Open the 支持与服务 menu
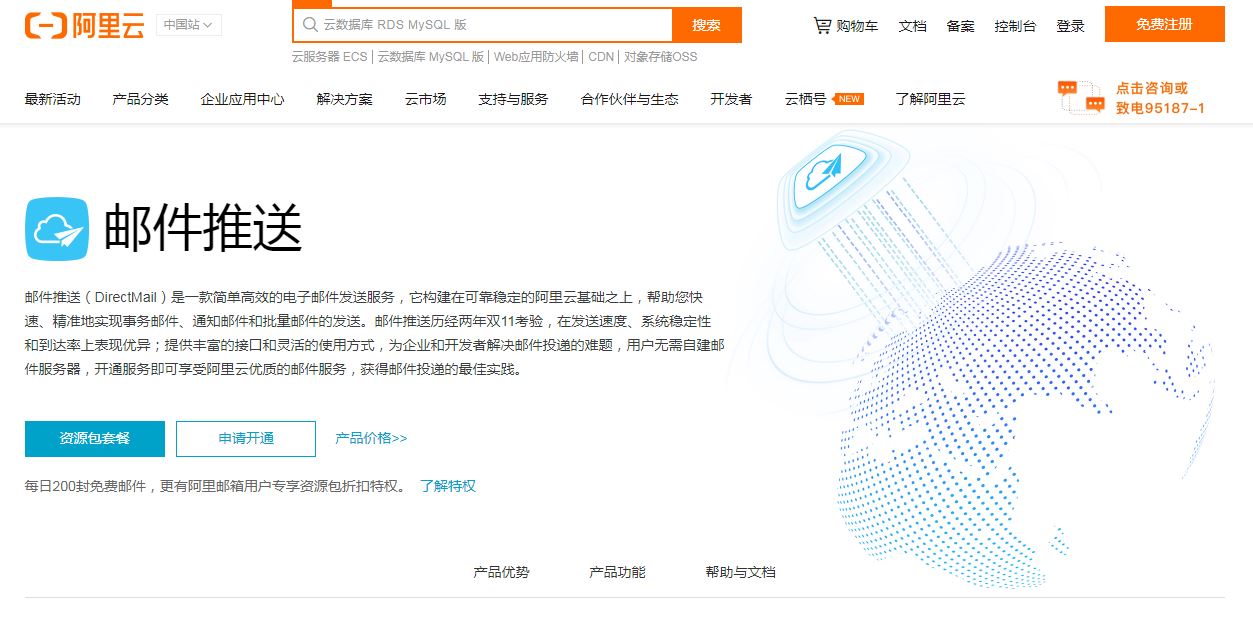Image resolution: width=1253 pixels, height=632 pixels. coord(514,99)
